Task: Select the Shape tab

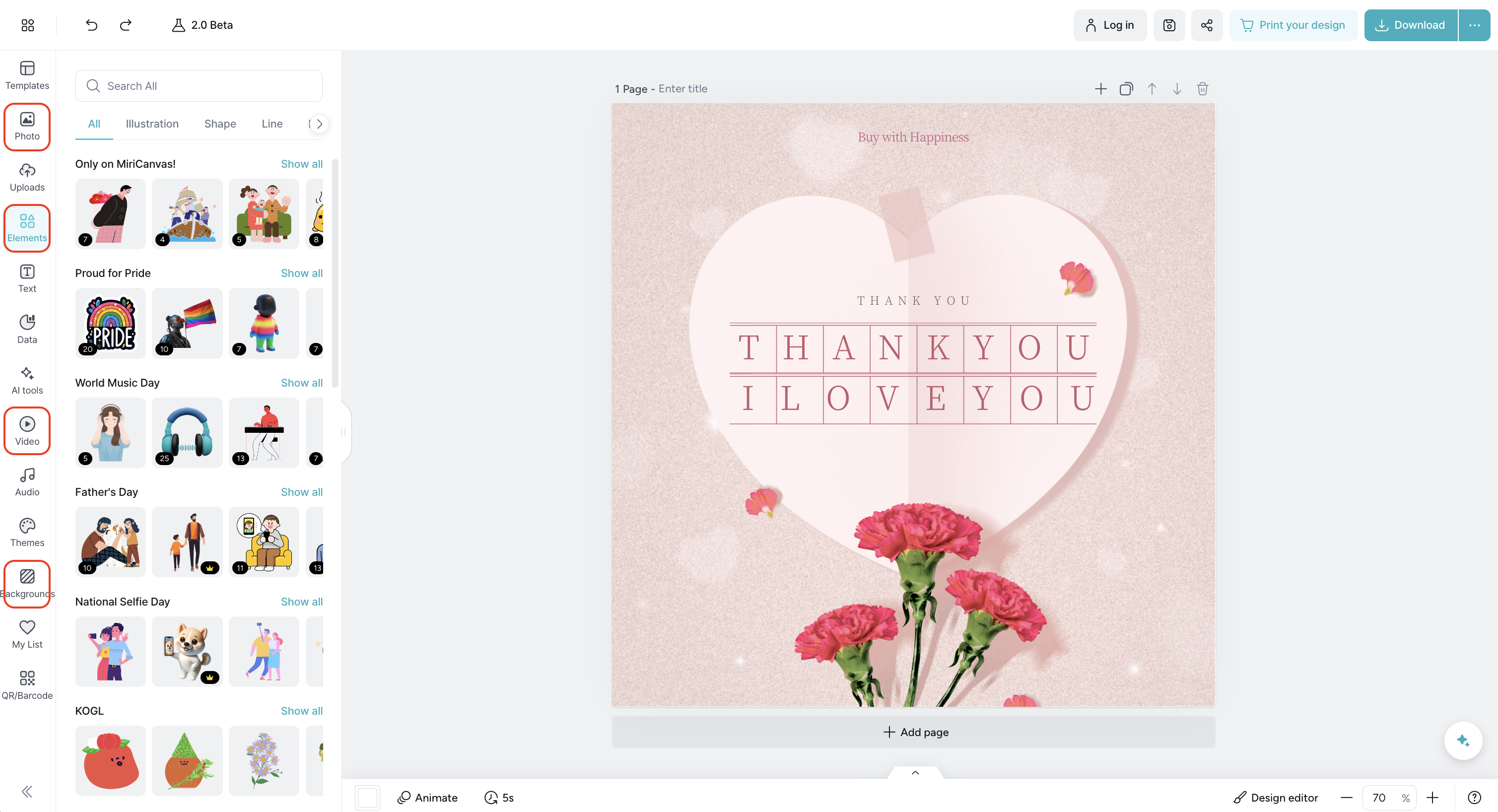Action: click(x=220, y=124)
